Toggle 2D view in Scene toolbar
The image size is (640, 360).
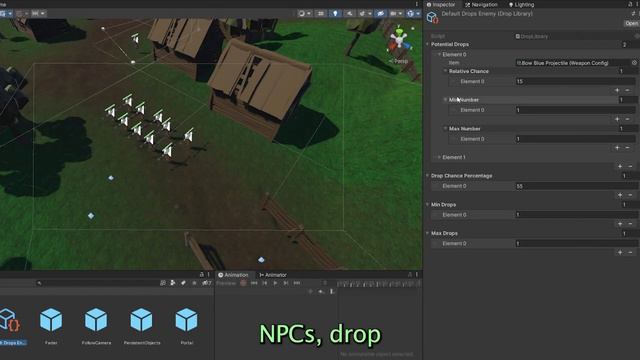tap(321, 13)
